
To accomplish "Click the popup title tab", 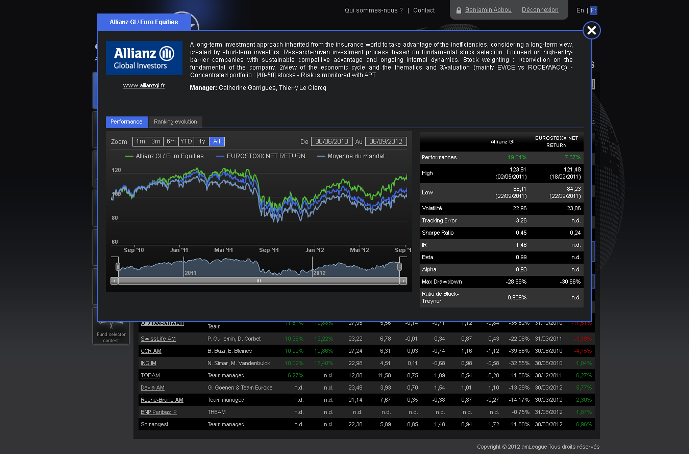I will (144, 22).
